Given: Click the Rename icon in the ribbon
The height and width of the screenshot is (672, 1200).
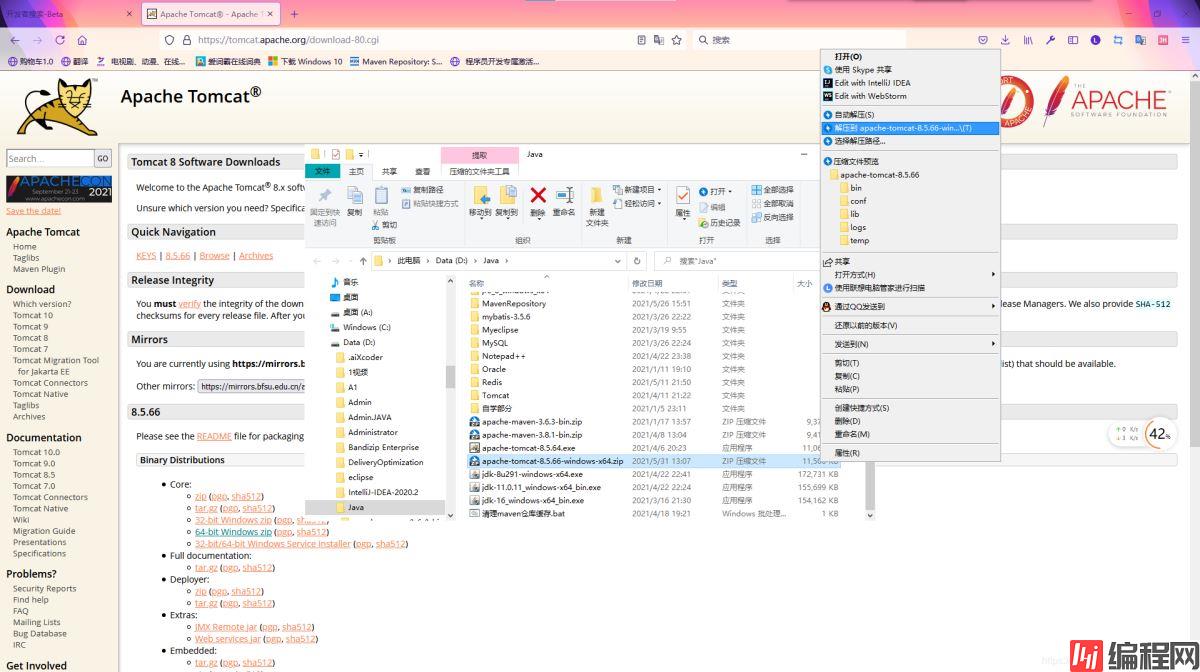Looking at the screenshot, I should (x=564, y=196).
